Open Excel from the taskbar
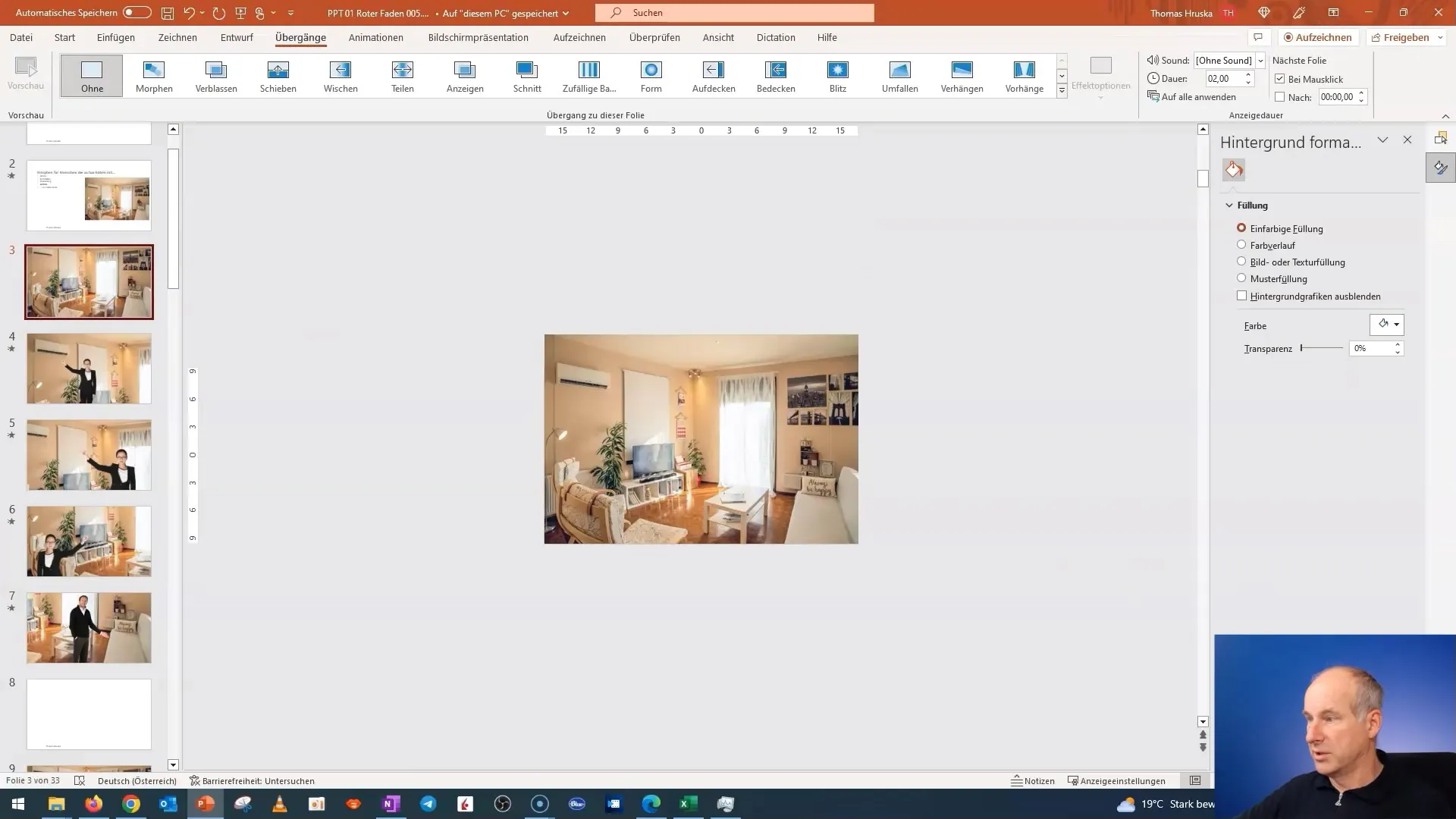 [688, 804]
